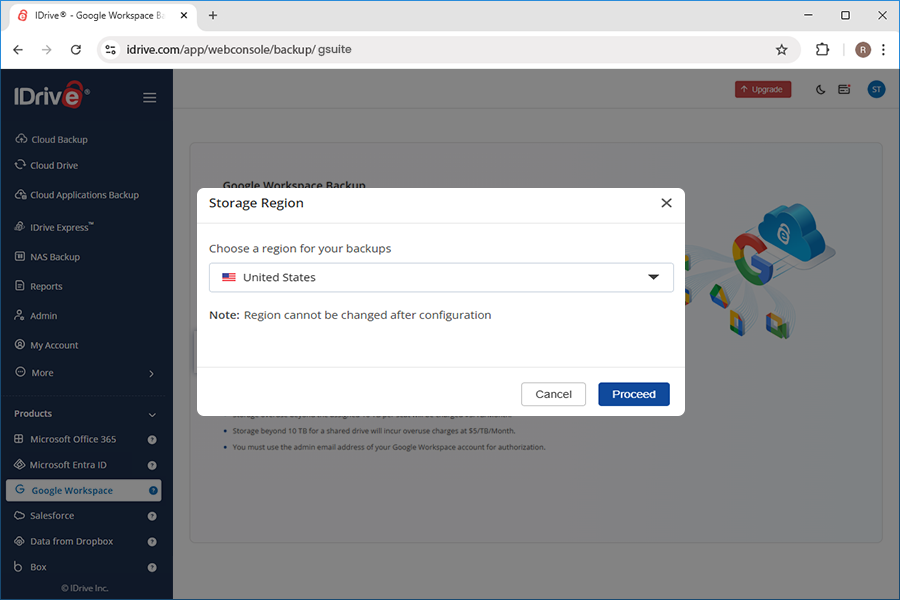Click help icon next to Microsoft Entra ID
The image size is (900, 600).
pyautogui.click(x=152, y=465)
